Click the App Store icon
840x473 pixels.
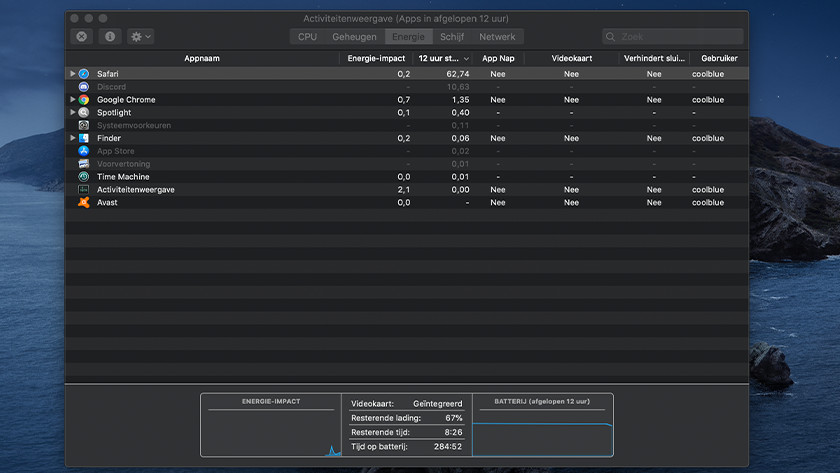pos(84,151)
